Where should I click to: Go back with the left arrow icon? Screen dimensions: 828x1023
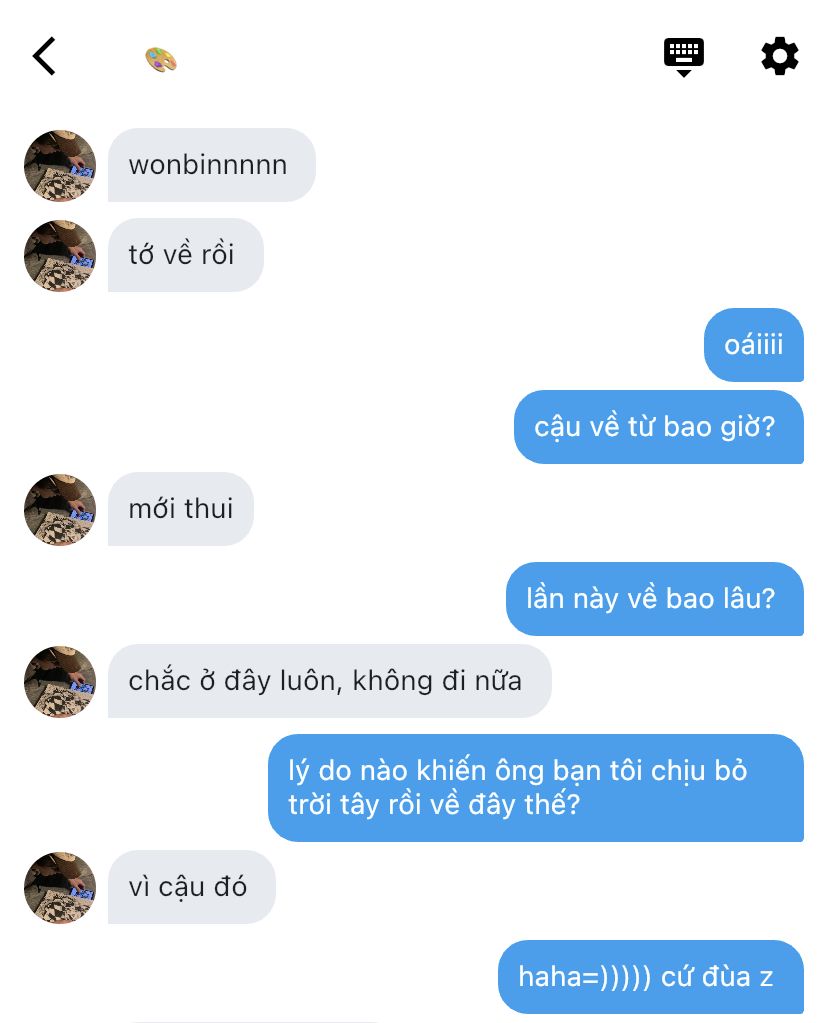pos(44,56)
